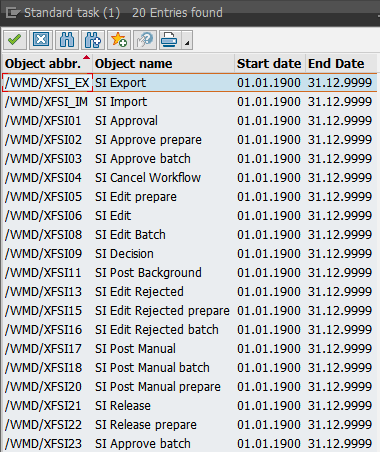This screenshot has height=452, width=380.
Task: Click the SI Release prepare name
Action: pos(146,425)
